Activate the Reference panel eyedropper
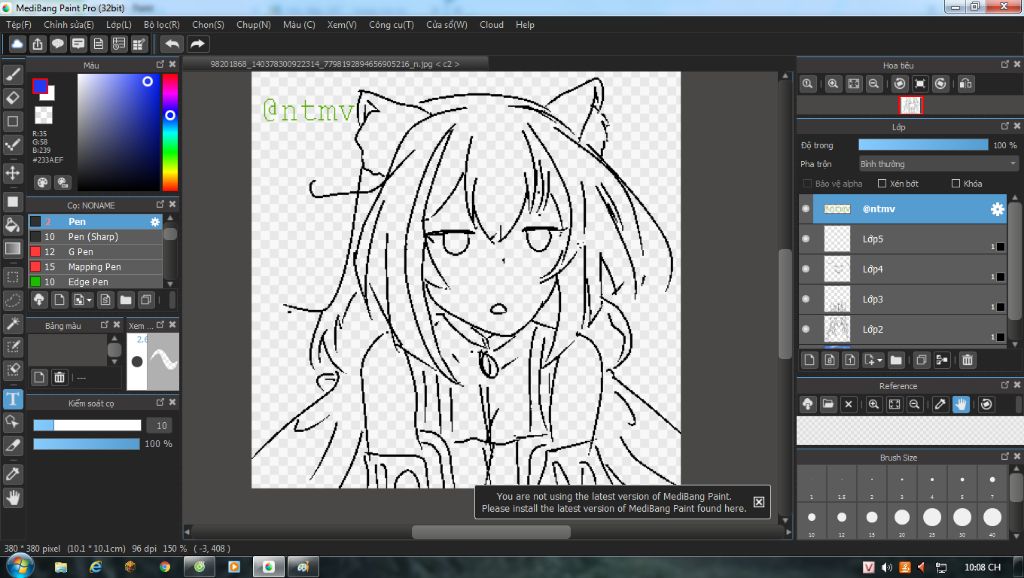 pyautogui.click(x=940, y=404)
